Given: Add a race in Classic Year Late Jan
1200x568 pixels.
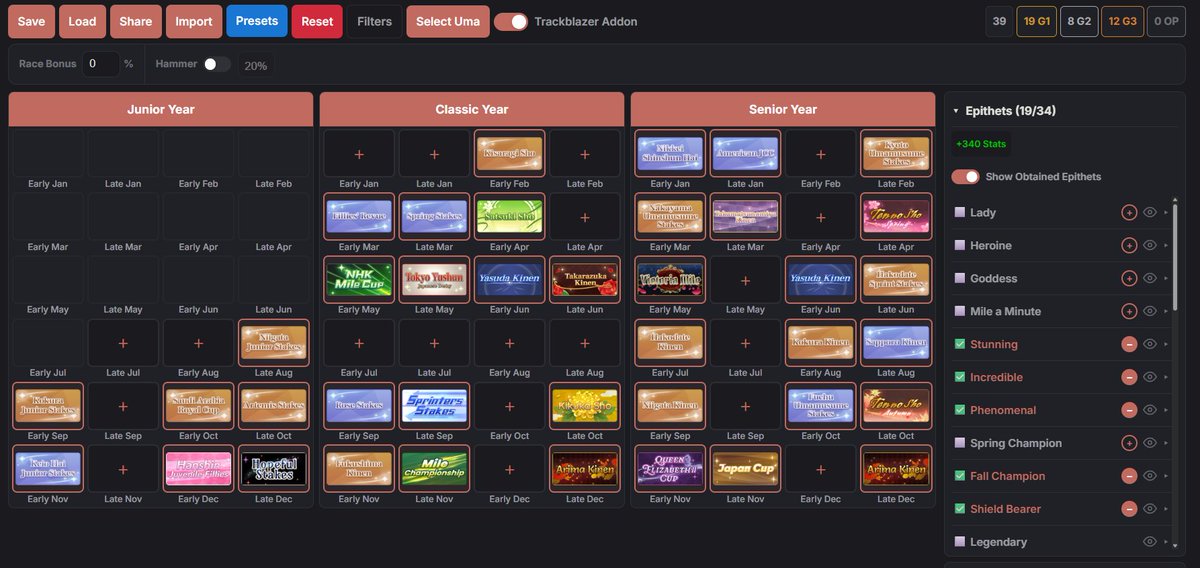Looking at the screenshot, I should coord(434,154).
